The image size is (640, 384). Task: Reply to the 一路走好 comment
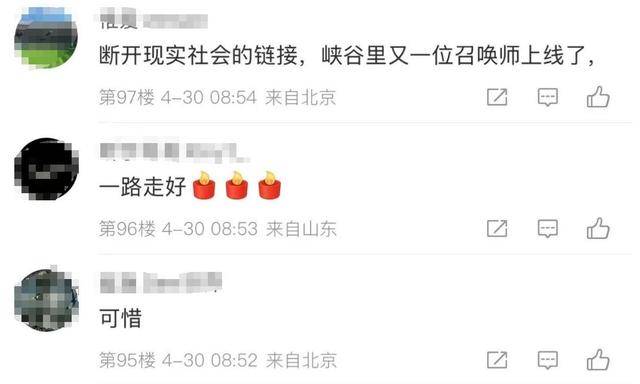click(548, 229)
